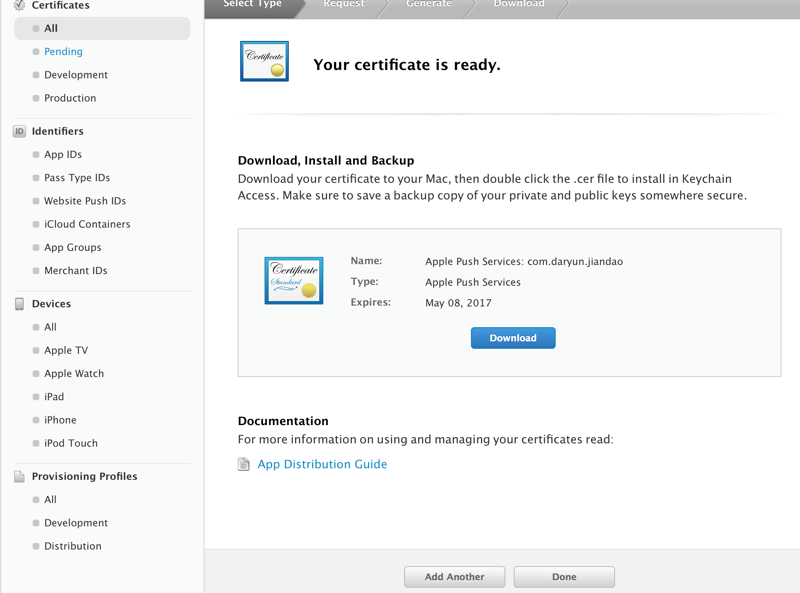The height and width of the screenshot is (593, 800).
Task: Open App IDs under Identifiers
Action: 63,155
